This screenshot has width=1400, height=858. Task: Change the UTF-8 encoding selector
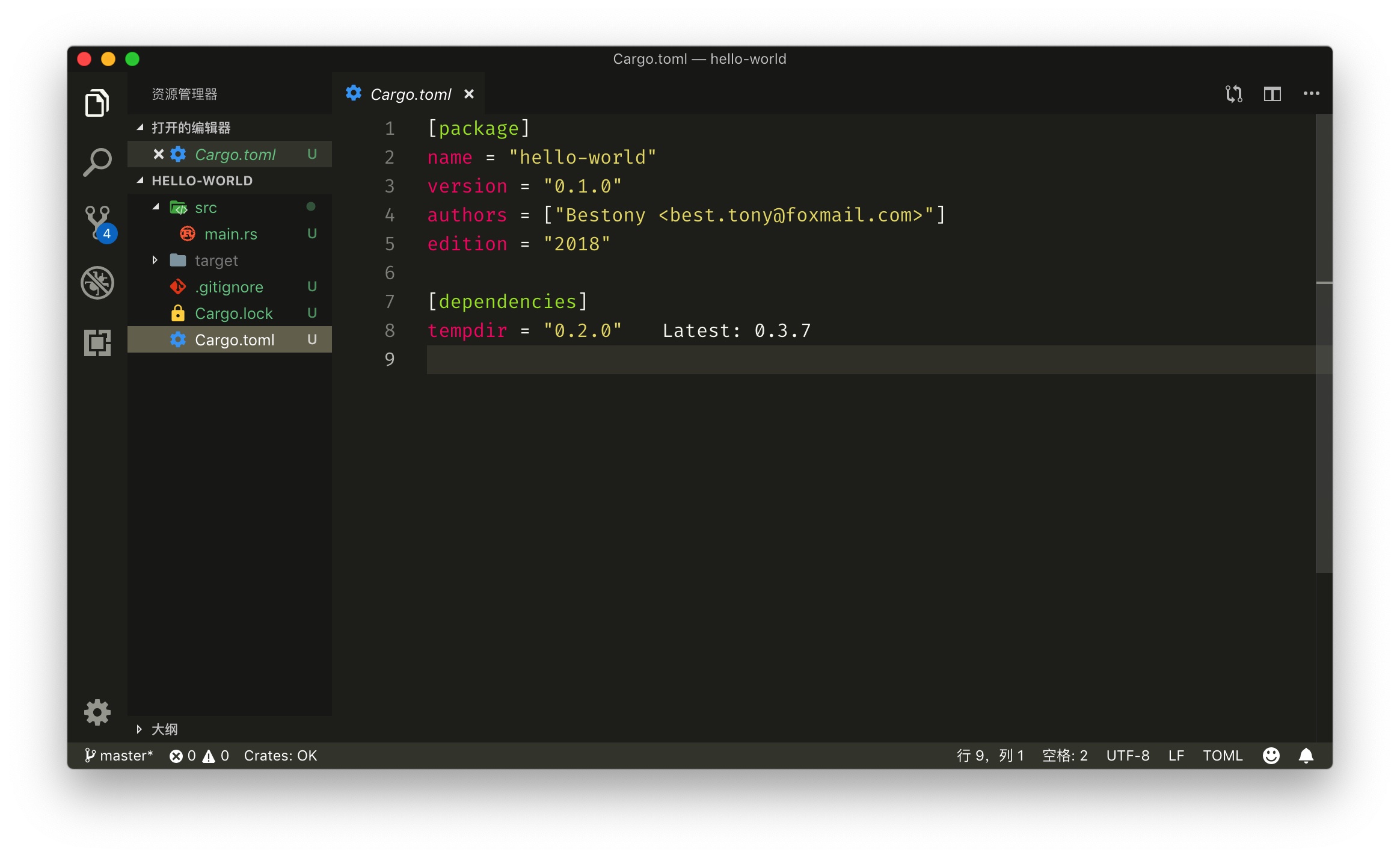tap(1128, 756)
